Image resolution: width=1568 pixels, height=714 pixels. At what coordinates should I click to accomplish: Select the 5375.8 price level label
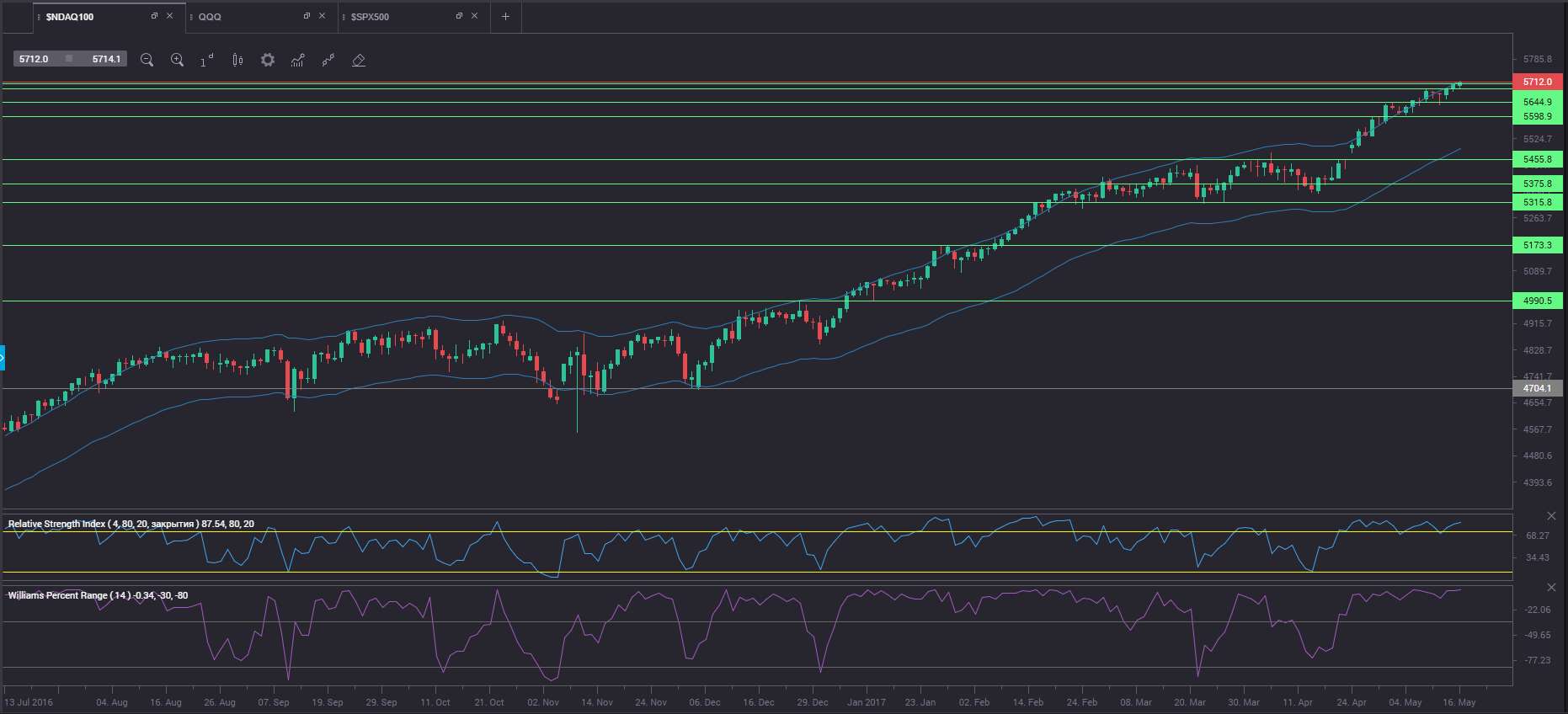tap(1538, 184)
